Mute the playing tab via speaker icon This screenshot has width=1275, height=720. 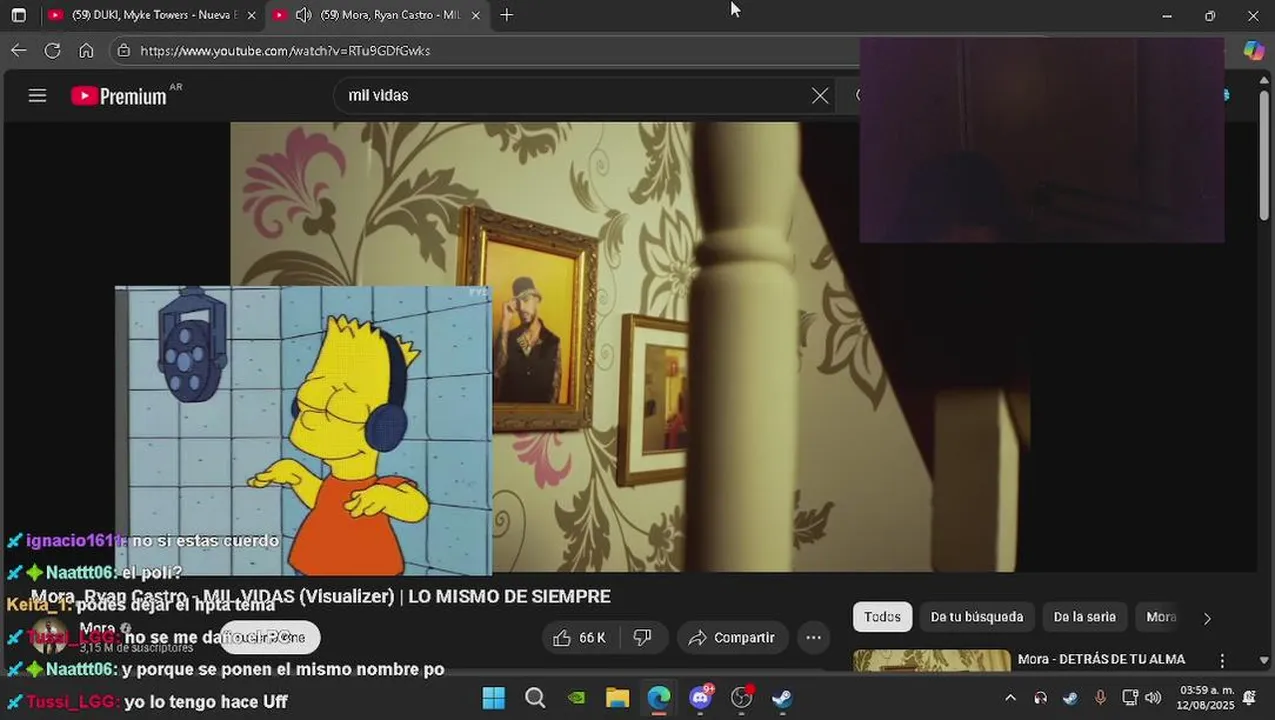point(303,15)
